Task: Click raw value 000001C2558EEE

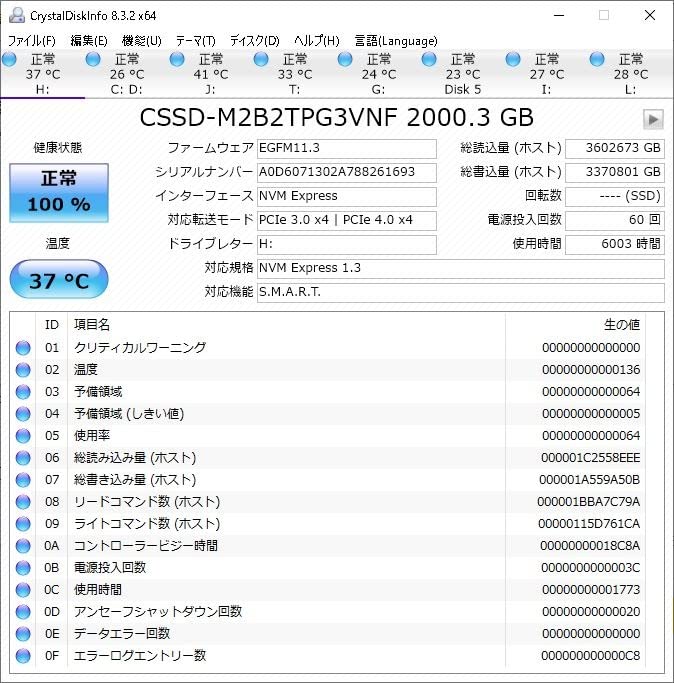Action: 591,458
